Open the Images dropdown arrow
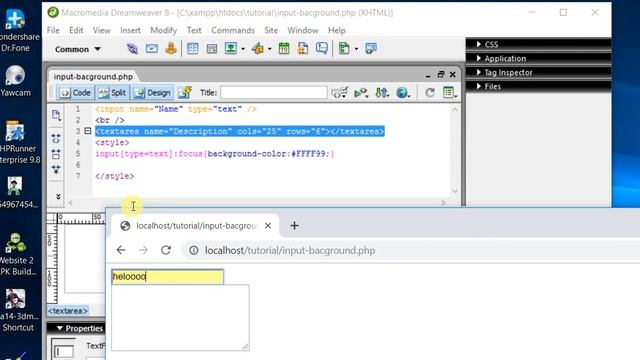The width and height of the screenshot is (640, 360). coord(243,49)
